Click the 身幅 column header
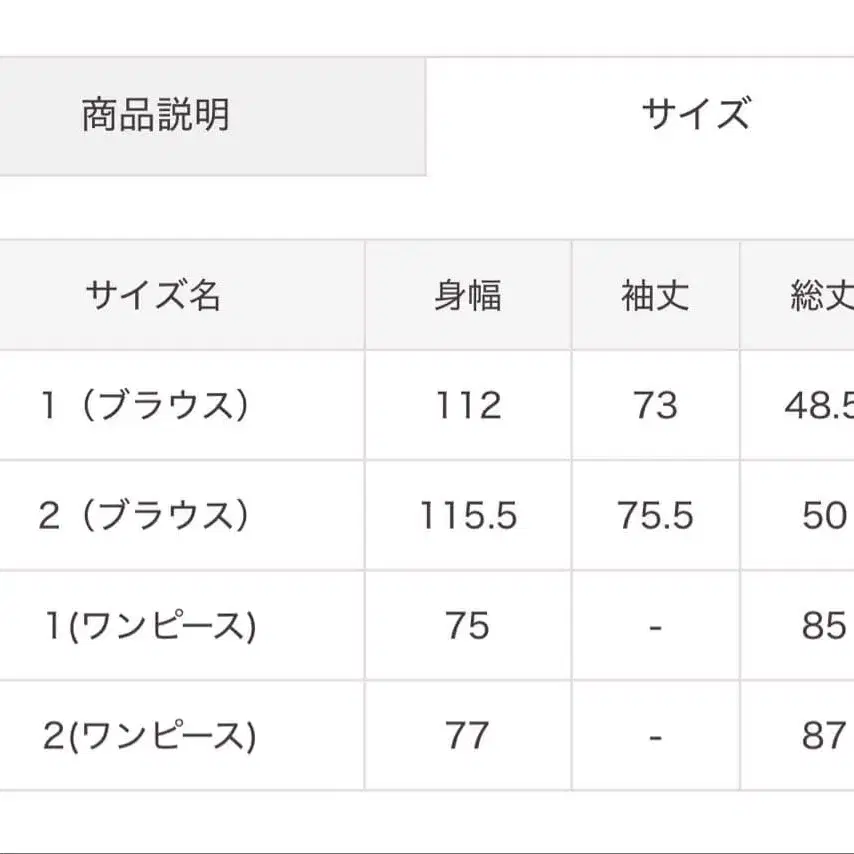Viewport: 854px width, 854px height. coord(467,296)
